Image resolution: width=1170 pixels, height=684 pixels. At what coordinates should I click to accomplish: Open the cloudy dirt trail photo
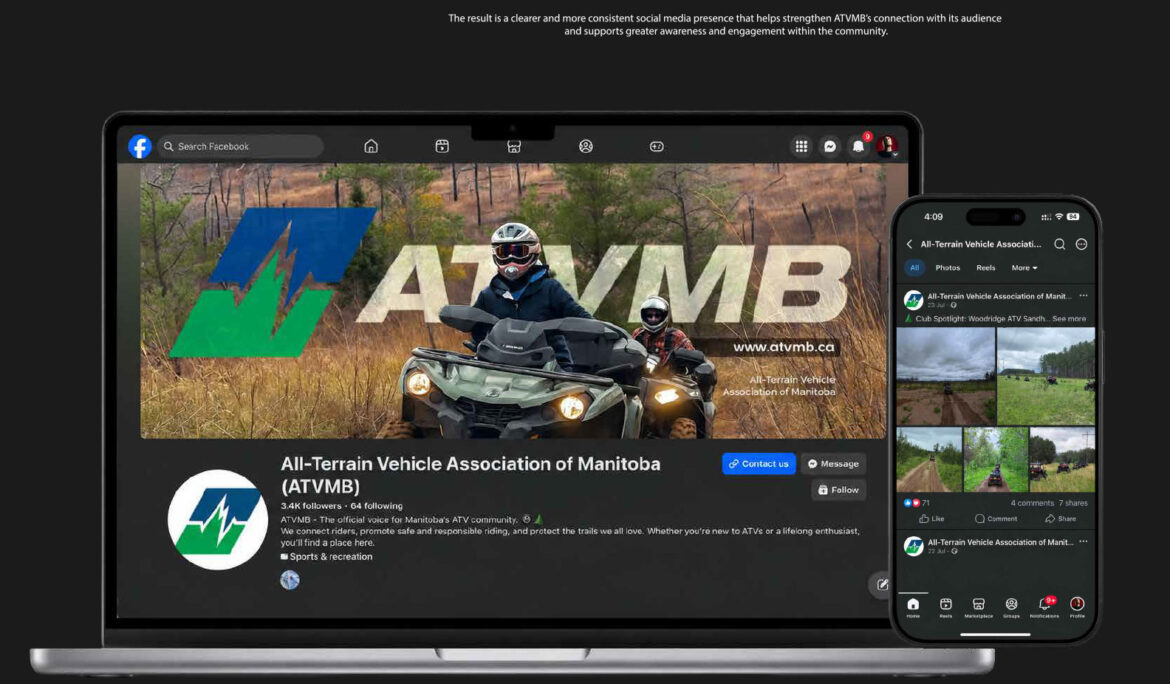coord(945,376)
